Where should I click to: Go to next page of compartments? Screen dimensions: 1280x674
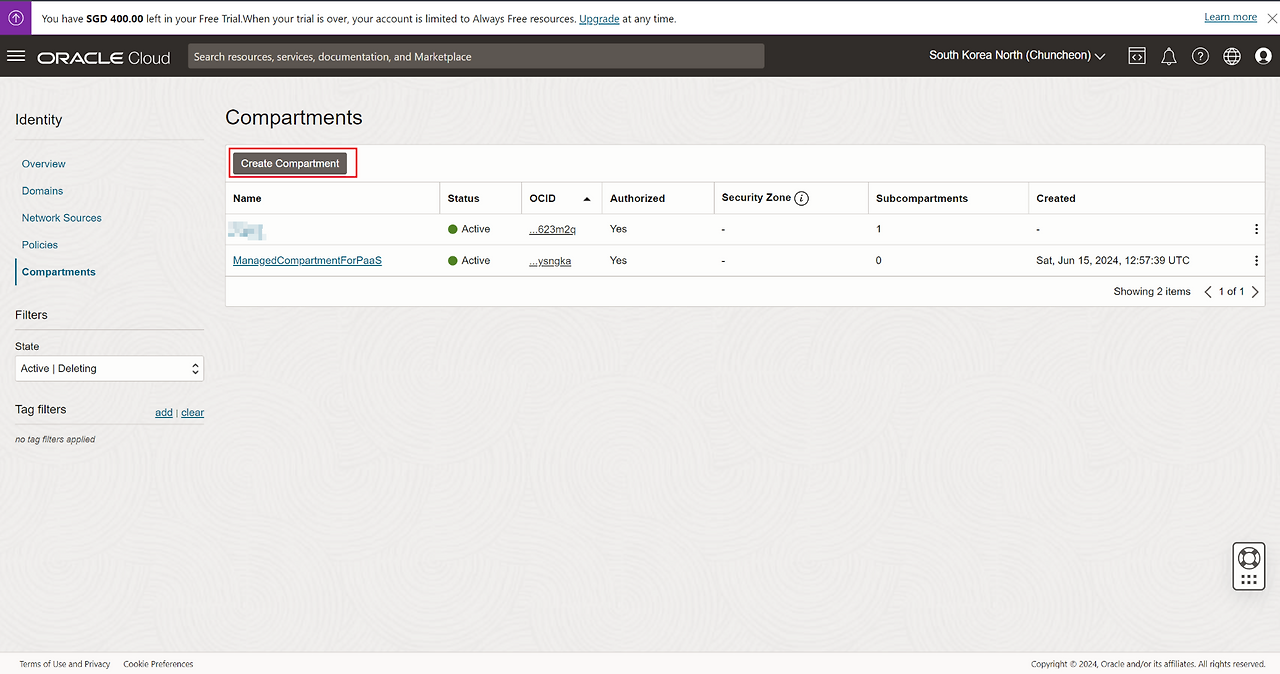point(1255,292)
